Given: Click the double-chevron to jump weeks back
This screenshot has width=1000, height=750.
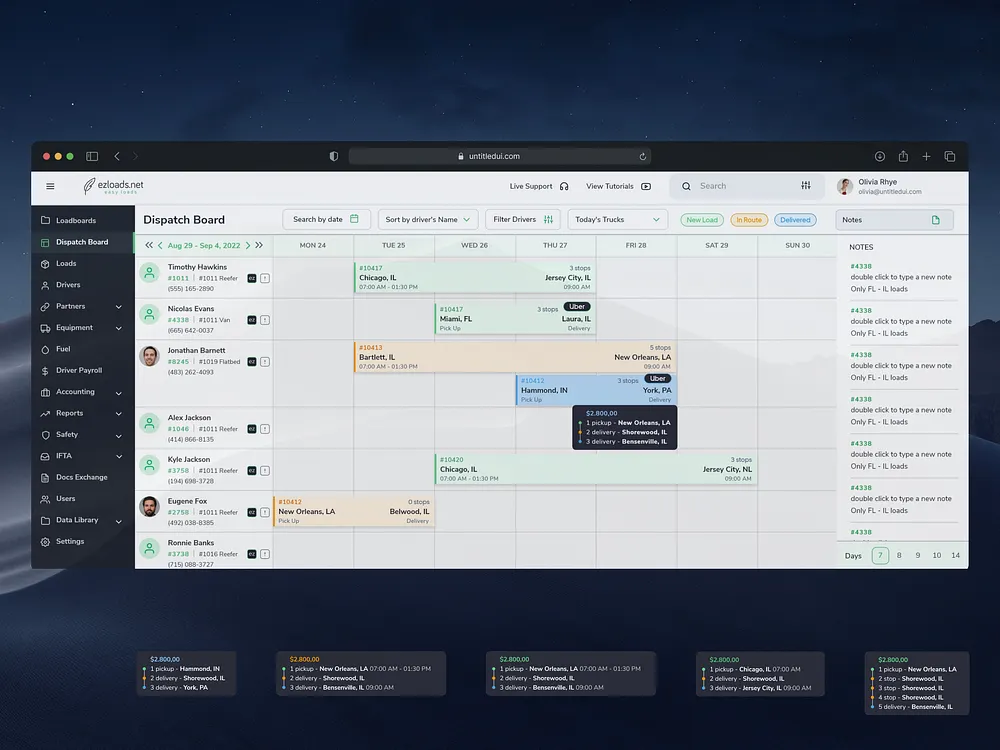Looking at the screenshot, I should 148,244.
